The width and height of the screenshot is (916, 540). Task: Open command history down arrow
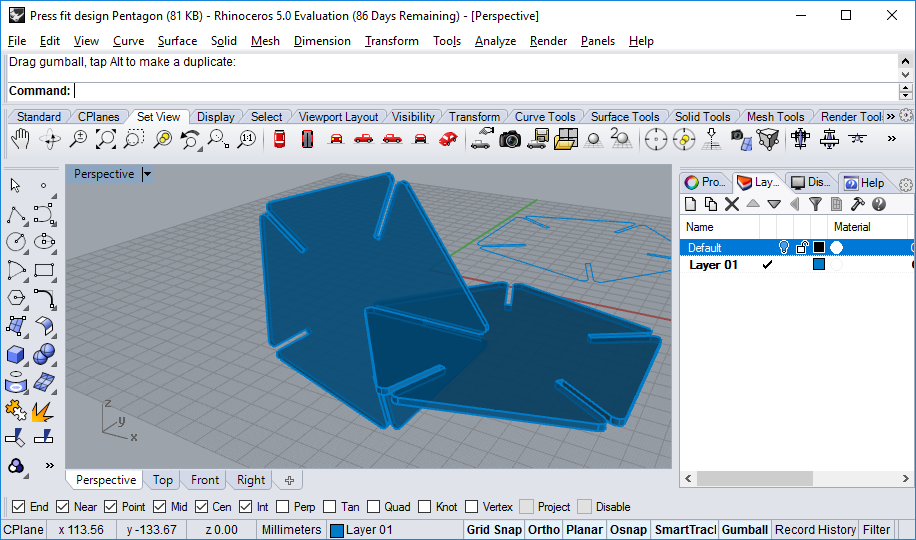(905, 75)
